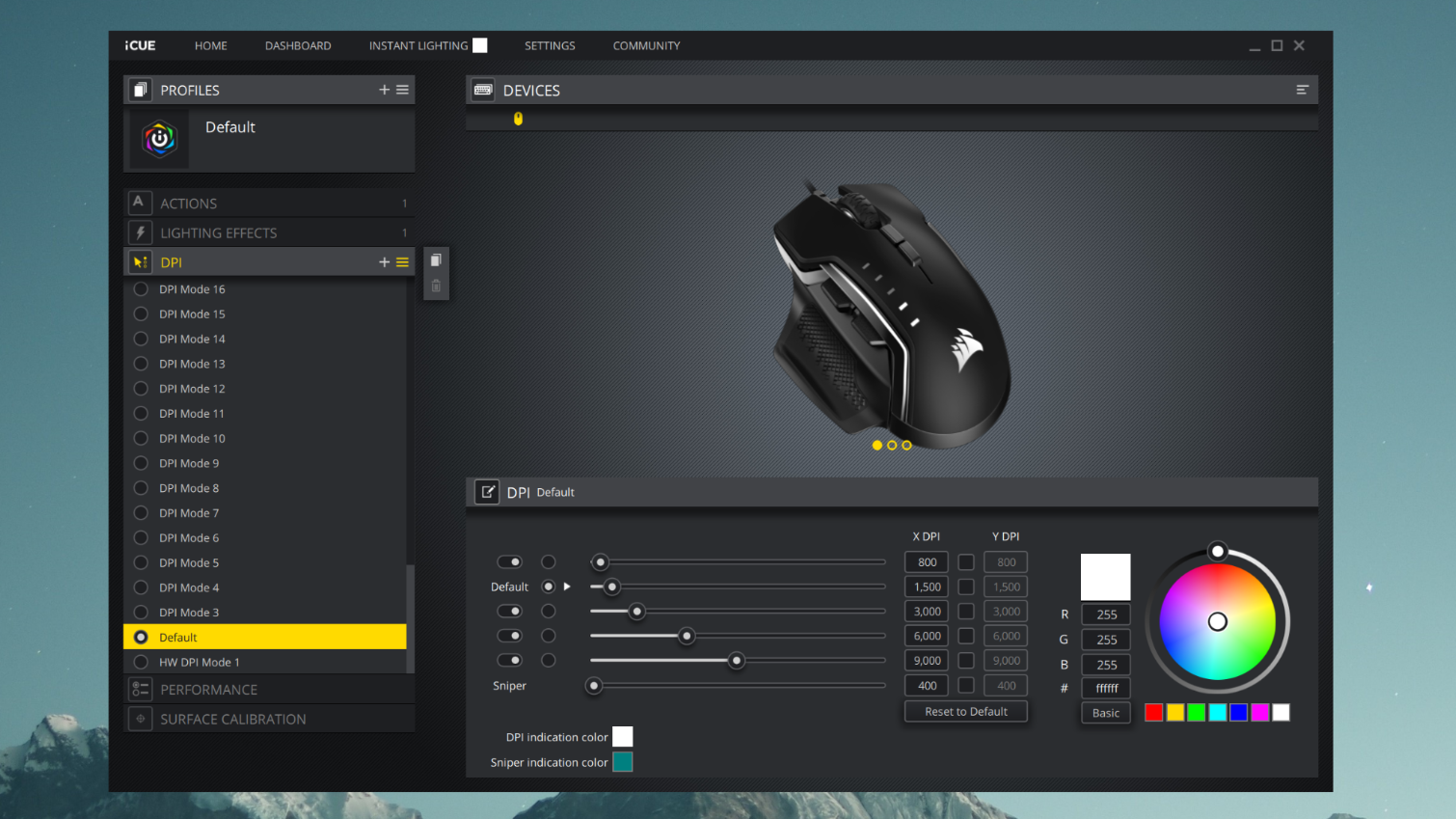1456x819 pixels.
Task: Click the slider handle for the 9,000 DPI stage
Action: click(737, 661)
